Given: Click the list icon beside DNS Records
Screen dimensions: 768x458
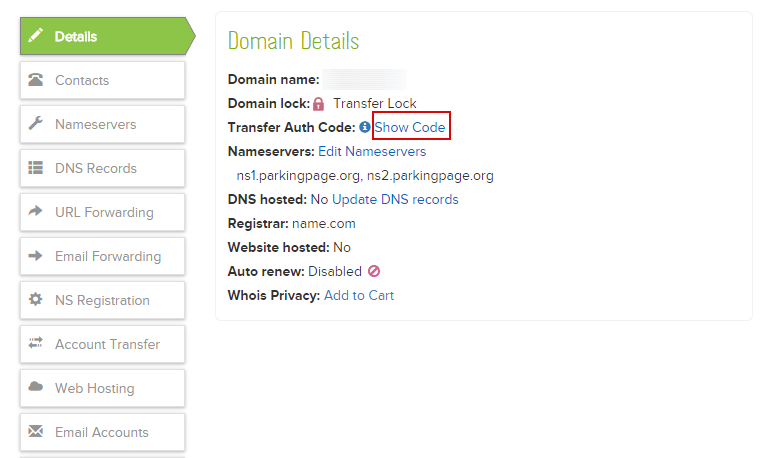Looking at the screenshot, I should point(36,168).
